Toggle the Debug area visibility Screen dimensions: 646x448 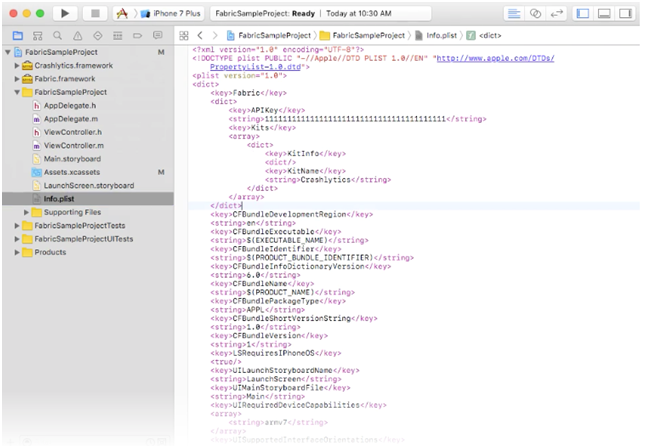604,14
